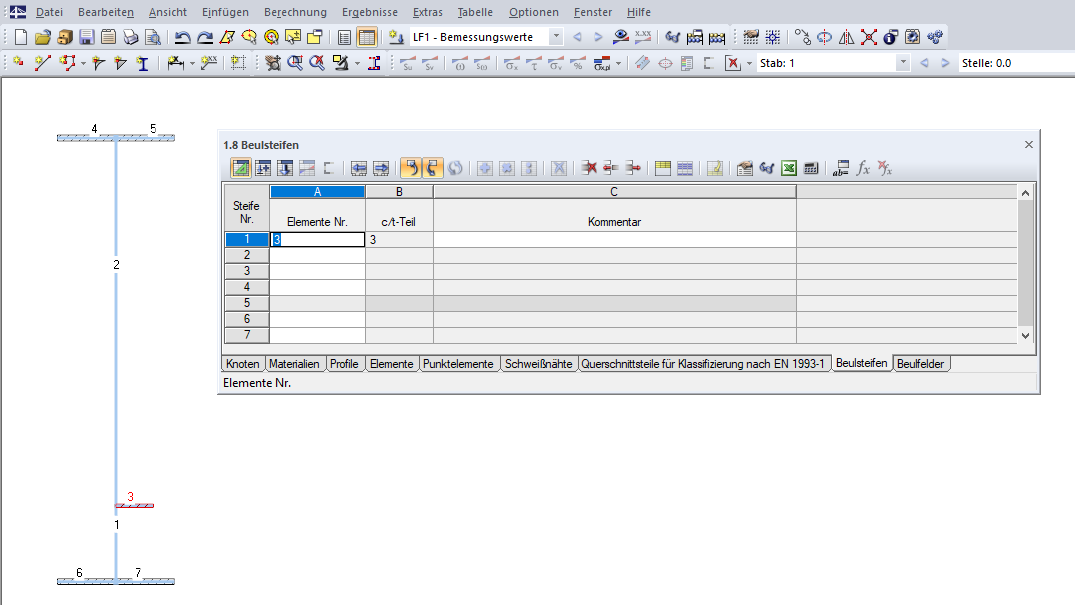
Task: Click table calculator icon
Action: click(811, 168)
